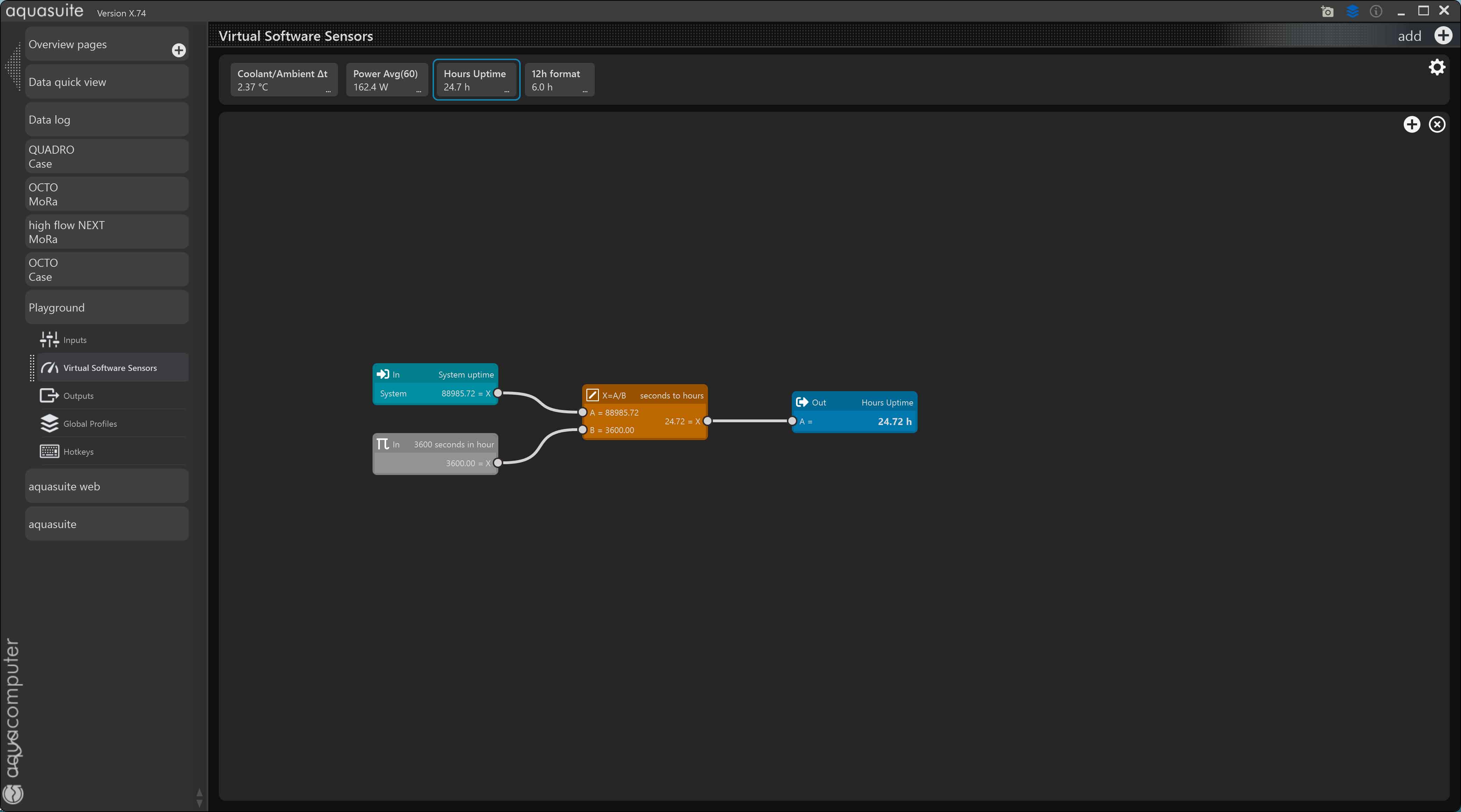This screenshot has width=1461, height=812.
Task: Click the plus icon to add element to canvas
Action: (1412, 125)
